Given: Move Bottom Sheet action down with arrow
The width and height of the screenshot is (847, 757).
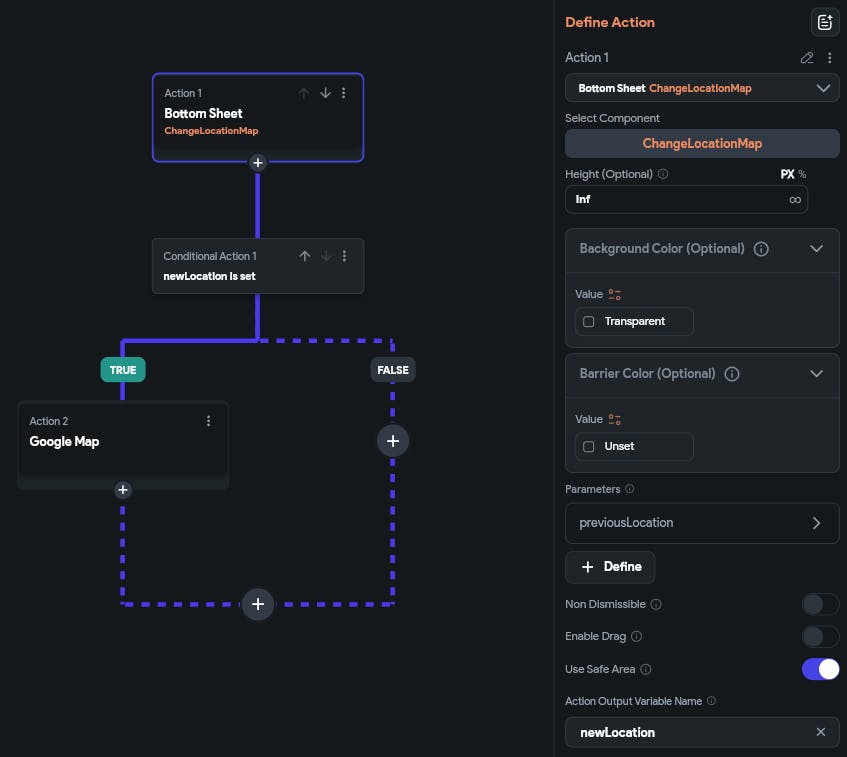Looking at the screenshot, I should tap(325, 93).
